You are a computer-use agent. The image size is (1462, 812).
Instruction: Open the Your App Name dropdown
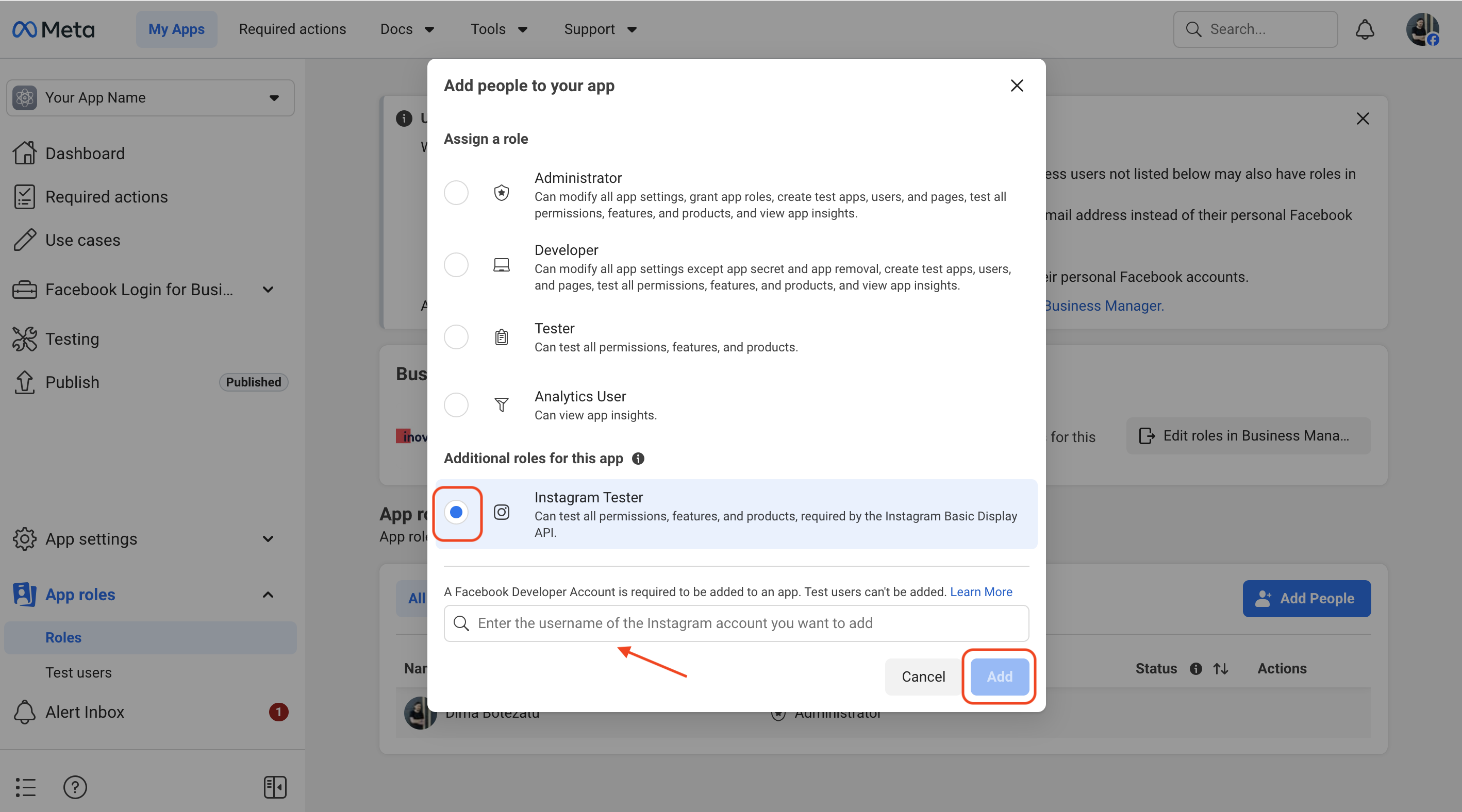(151, 98)
